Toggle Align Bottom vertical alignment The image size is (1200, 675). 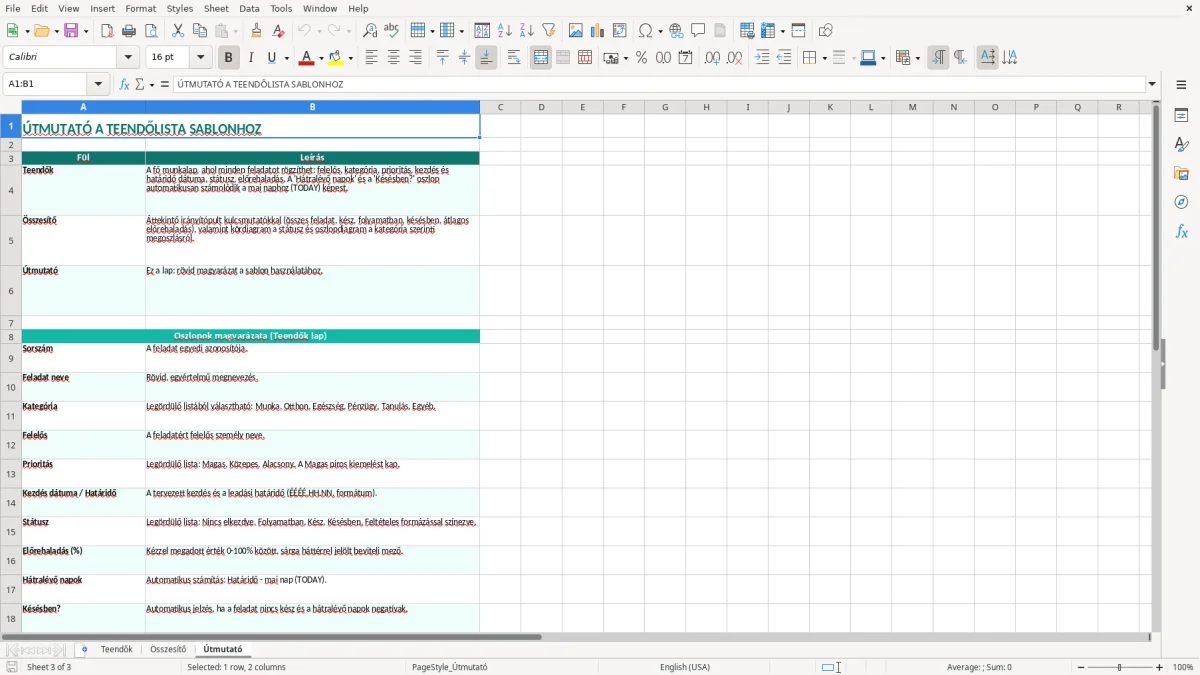[486, 58]
